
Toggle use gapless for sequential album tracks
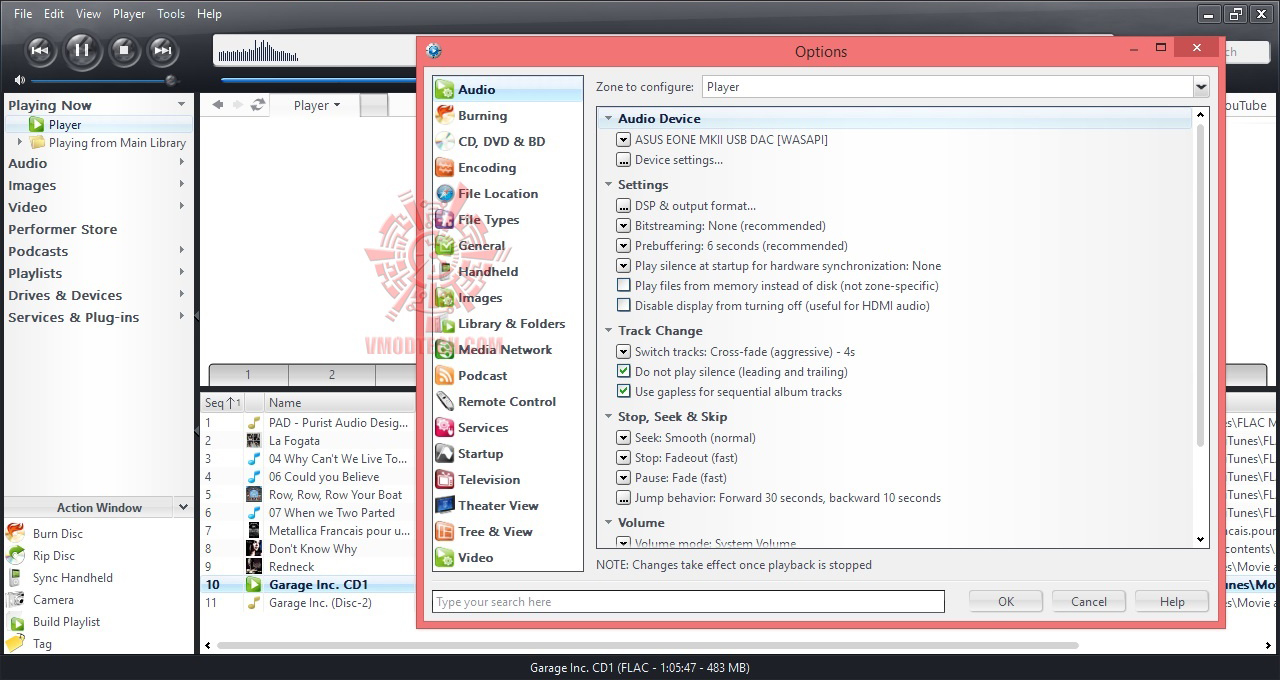[x=624, y=391]
